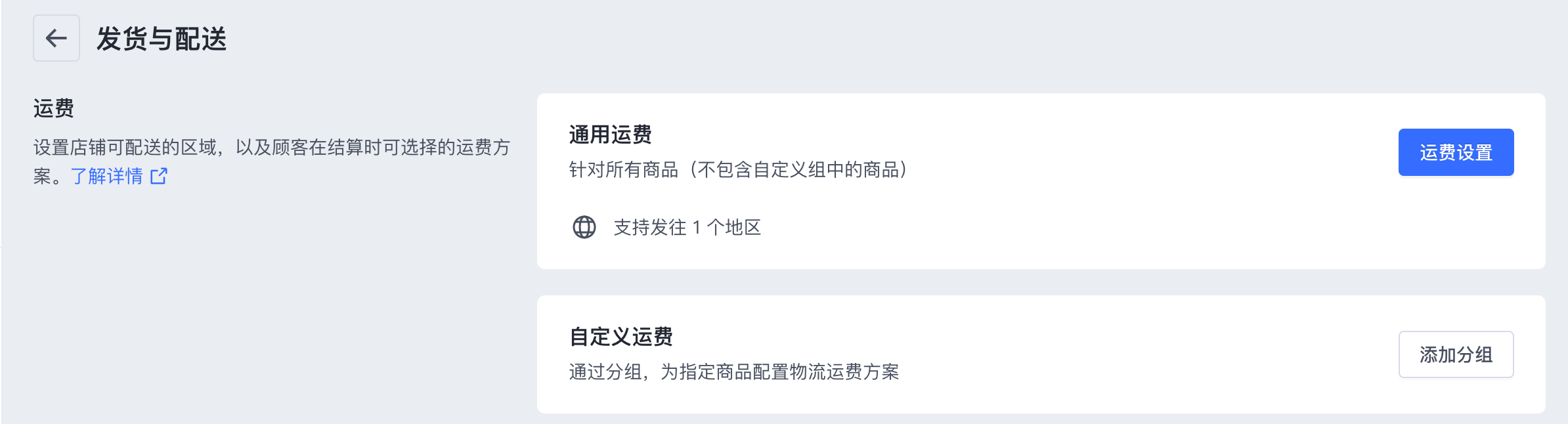
Task: Click the 针对所有商品 description text
Action: 623,170
